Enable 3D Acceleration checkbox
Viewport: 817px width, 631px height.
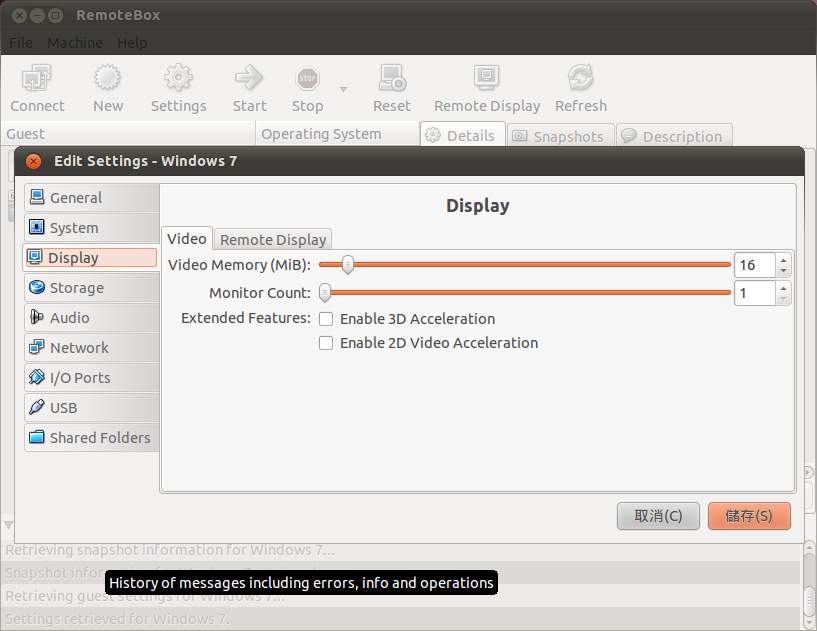326,319
